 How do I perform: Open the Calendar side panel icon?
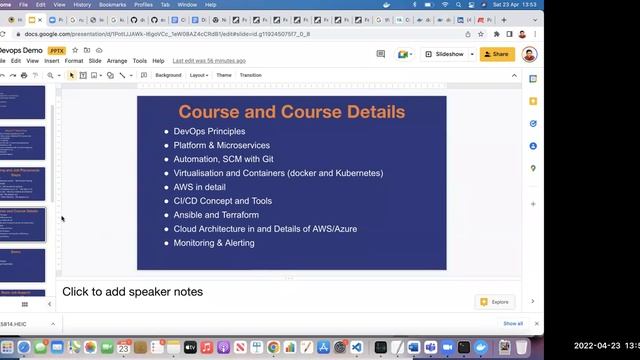coord(533,79)
